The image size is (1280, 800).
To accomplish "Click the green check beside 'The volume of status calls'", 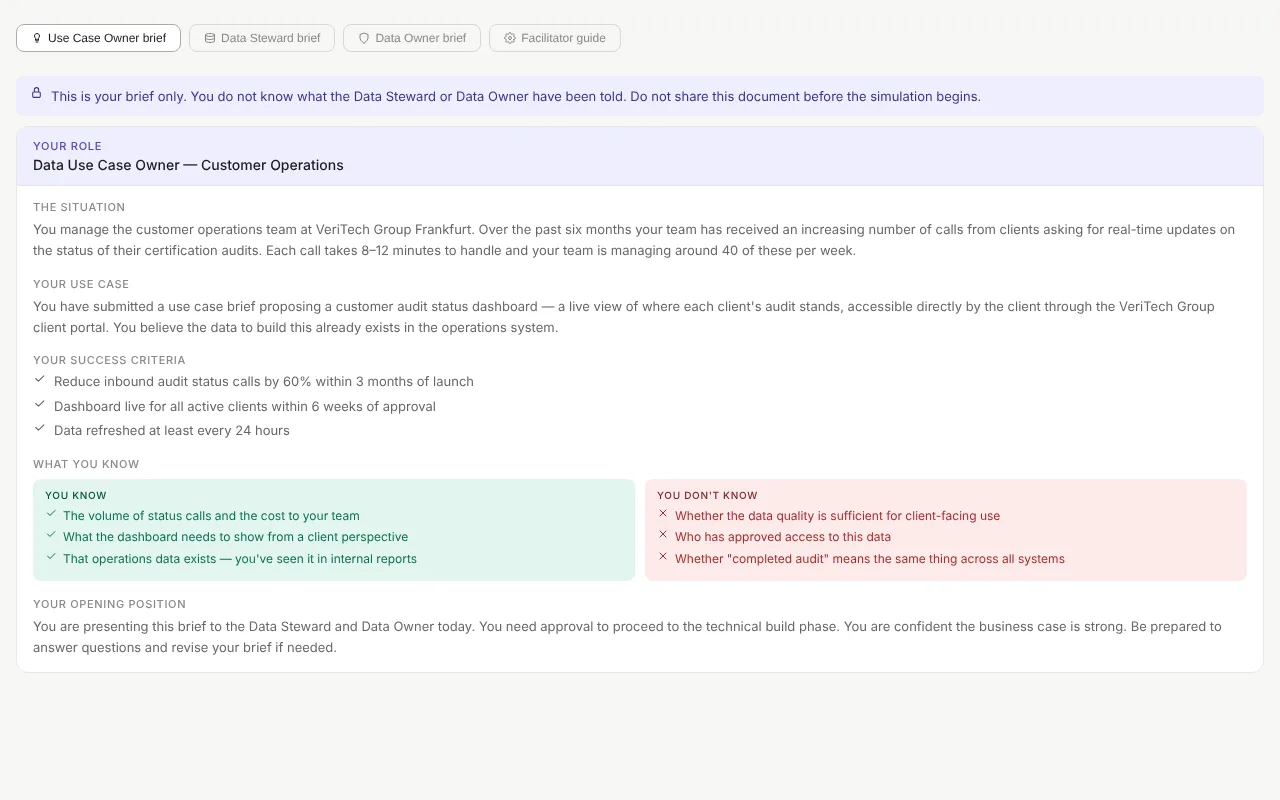I will click(51, 514).
